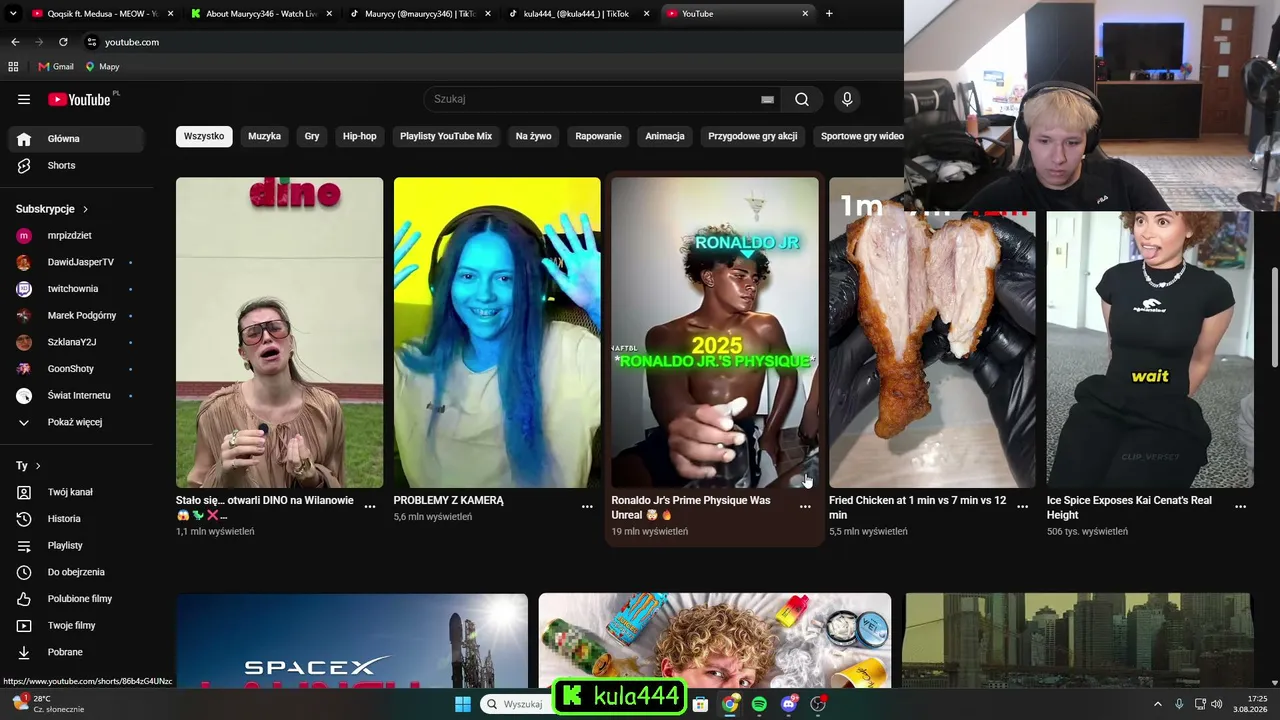Expand the Chrome tab search dropdown
Viewport: 1280px width, 720px height.
tap(13, 14)
